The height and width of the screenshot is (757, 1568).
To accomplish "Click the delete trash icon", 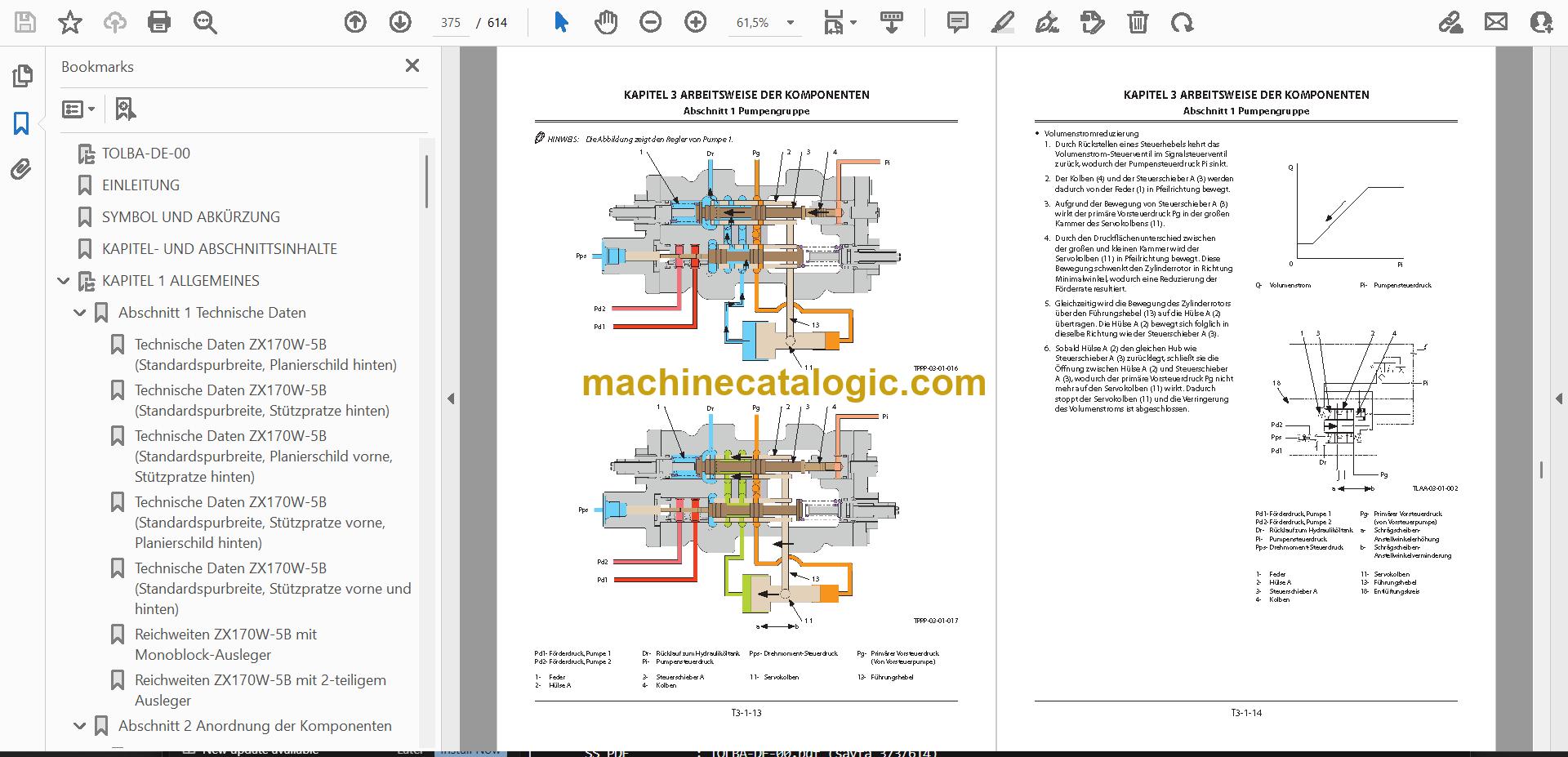I will point(1138,22).
